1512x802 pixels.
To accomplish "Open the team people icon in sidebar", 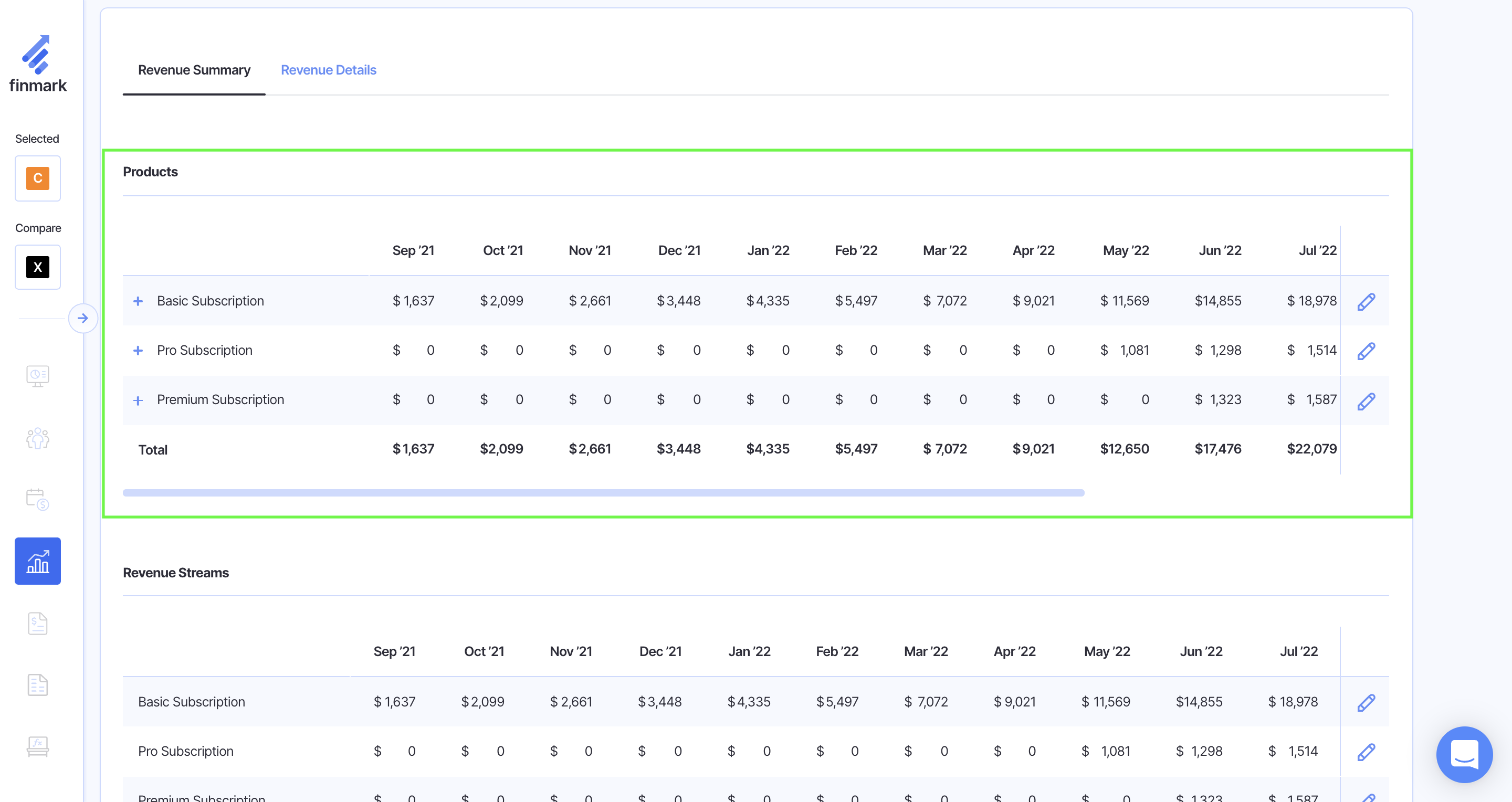I will [x=38, y=438].
